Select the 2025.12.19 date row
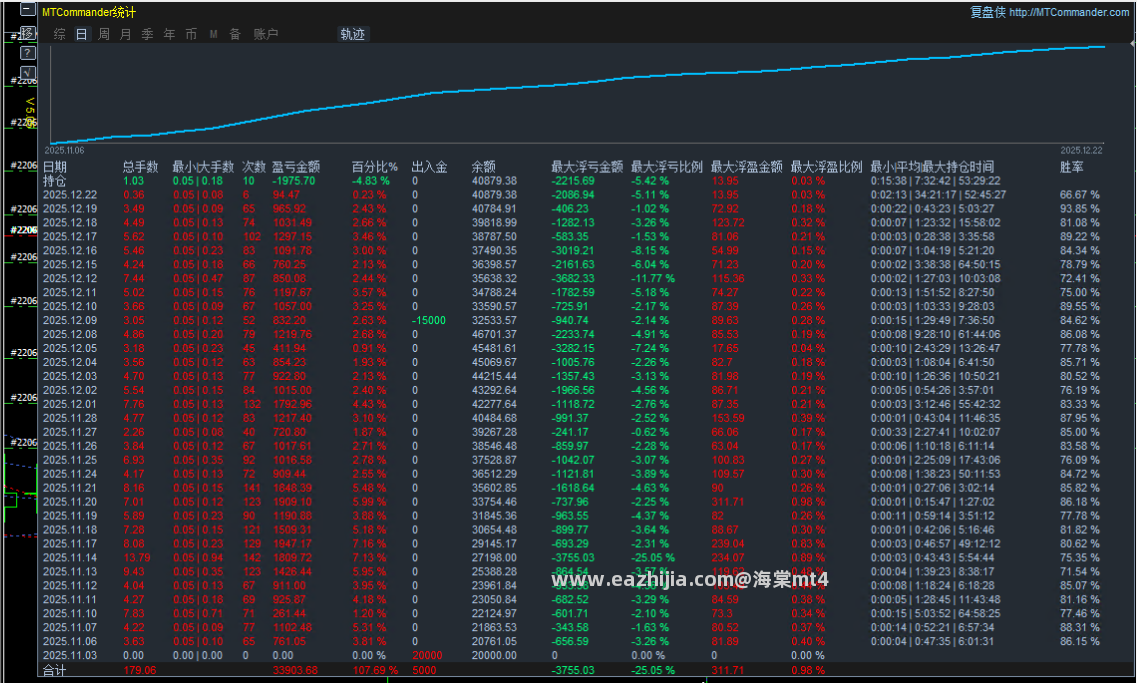Image resolution: width=1137 pixels, height=683 pixels. [x=70, y=209]
